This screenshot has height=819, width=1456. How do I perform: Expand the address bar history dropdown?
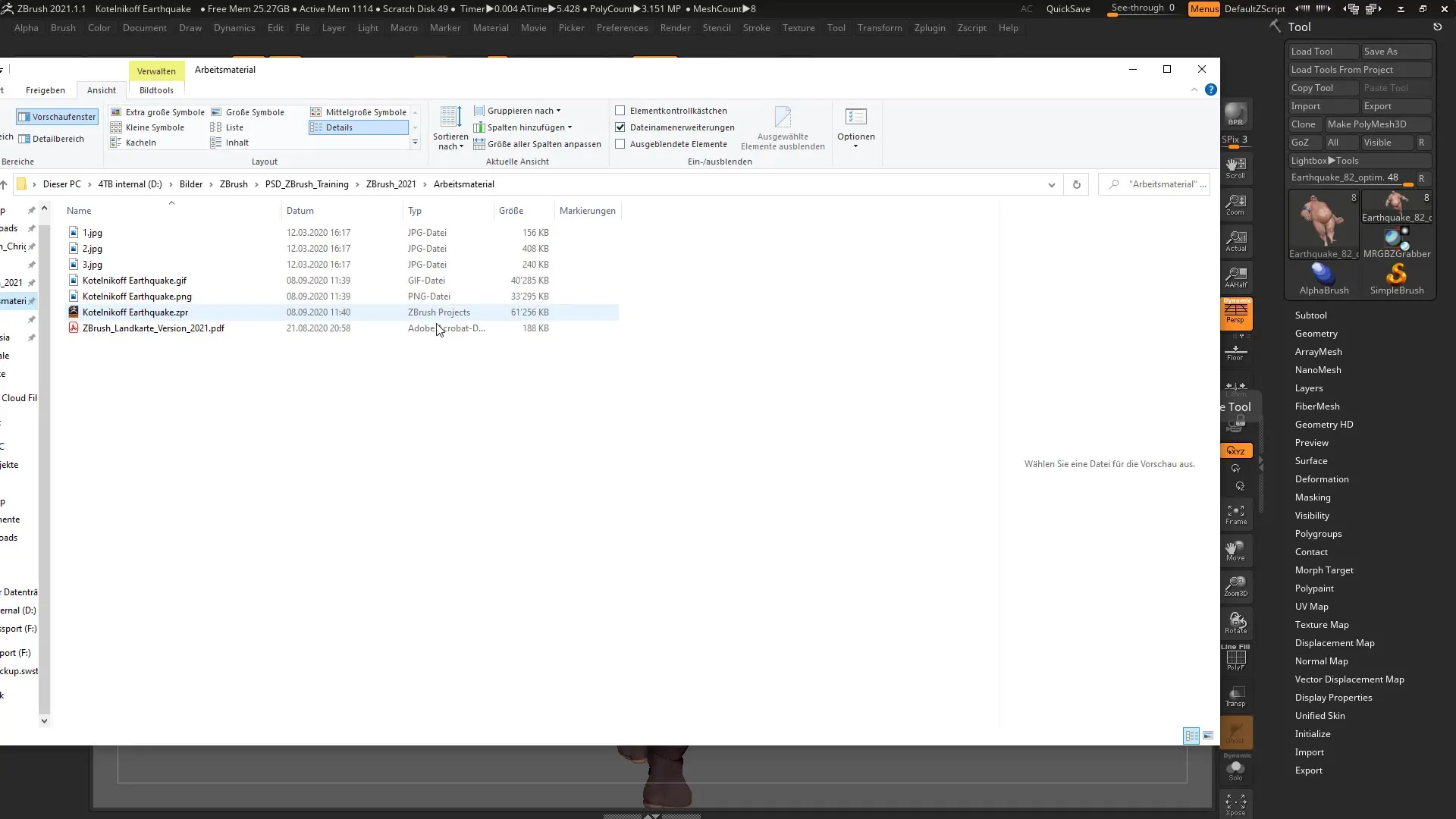coord(1051,184)
